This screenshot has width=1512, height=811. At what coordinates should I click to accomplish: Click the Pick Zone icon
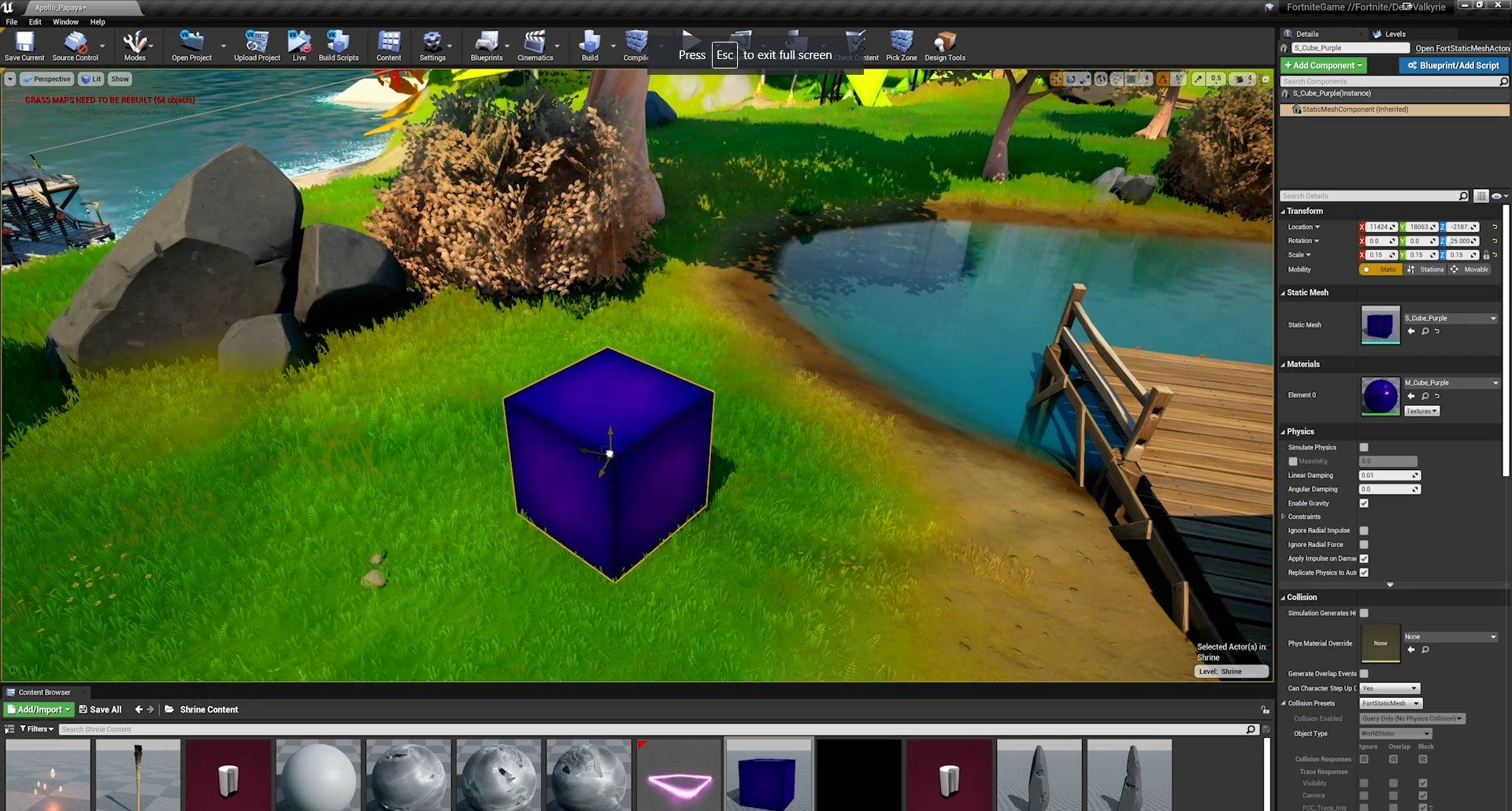tap(902, 46)
